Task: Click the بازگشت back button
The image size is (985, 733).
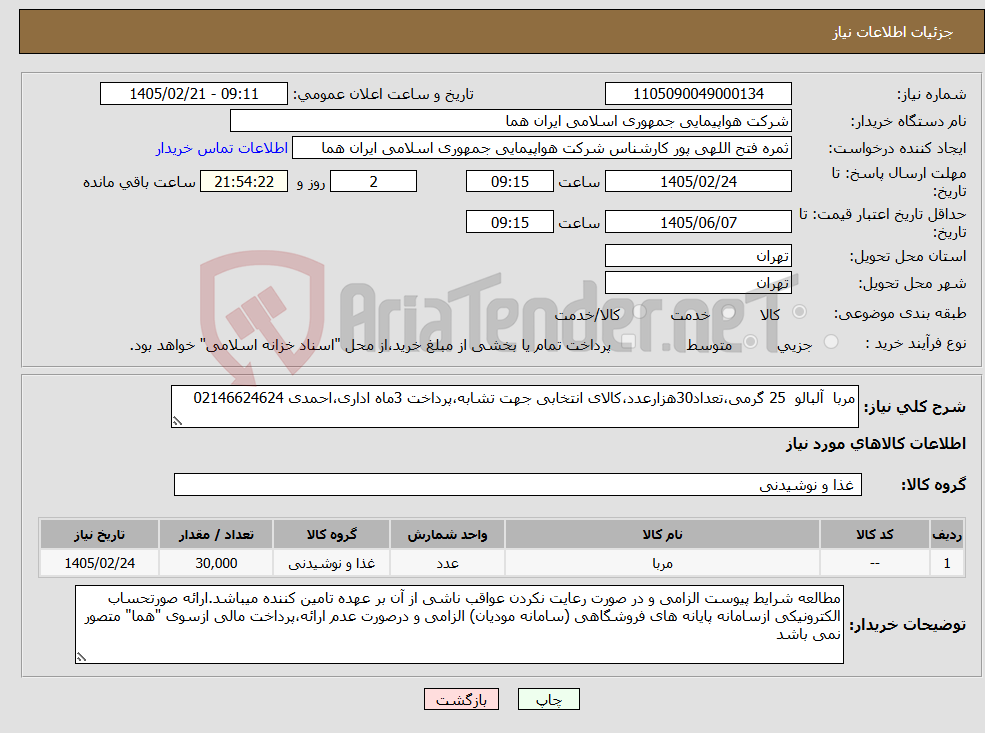Action: point(461,699)
